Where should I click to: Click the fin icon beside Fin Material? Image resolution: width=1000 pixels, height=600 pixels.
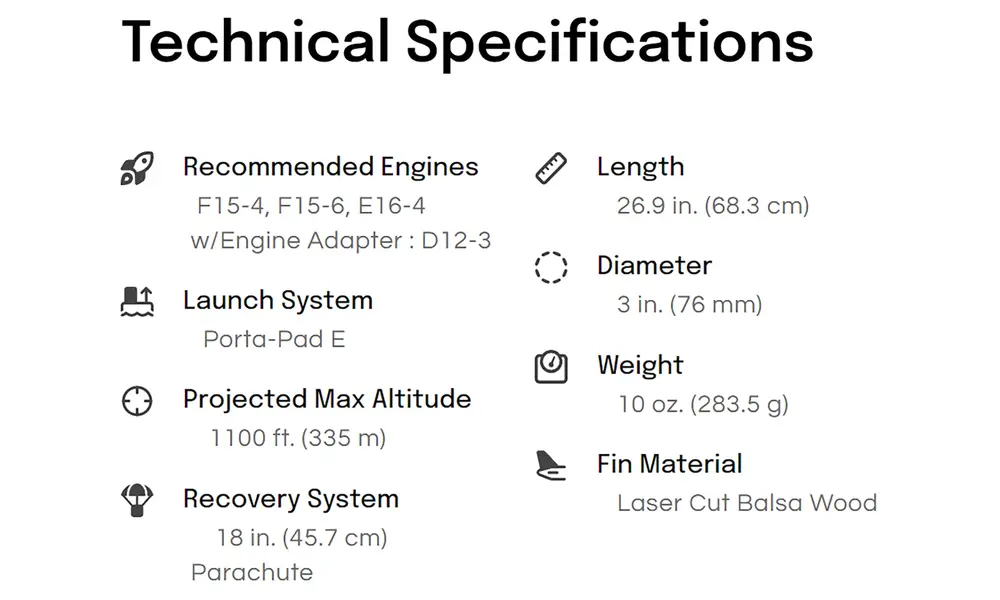tap(551, 465)
